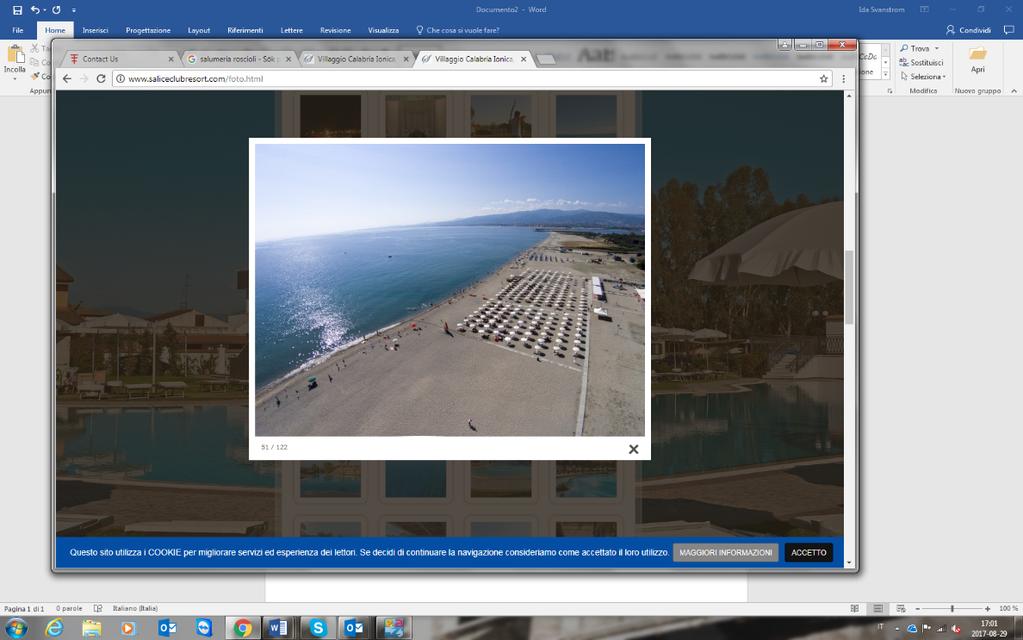The image size is (1023, 640).
Task: Bookmark this page with the star icon
Action: tap(824, 79)
